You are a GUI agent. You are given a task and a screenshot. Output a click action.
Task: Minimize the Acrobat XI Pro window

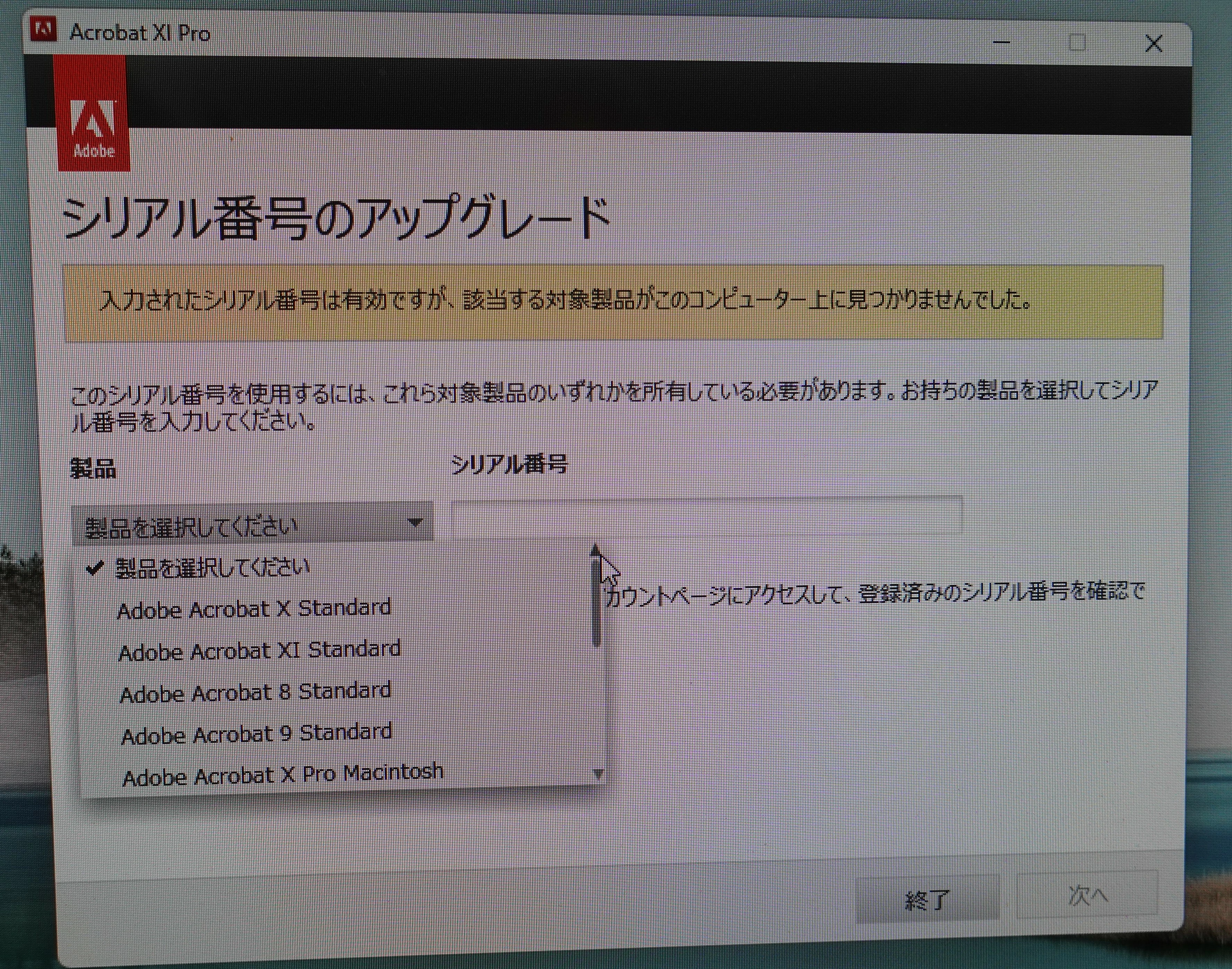(x=1001, y=43)
